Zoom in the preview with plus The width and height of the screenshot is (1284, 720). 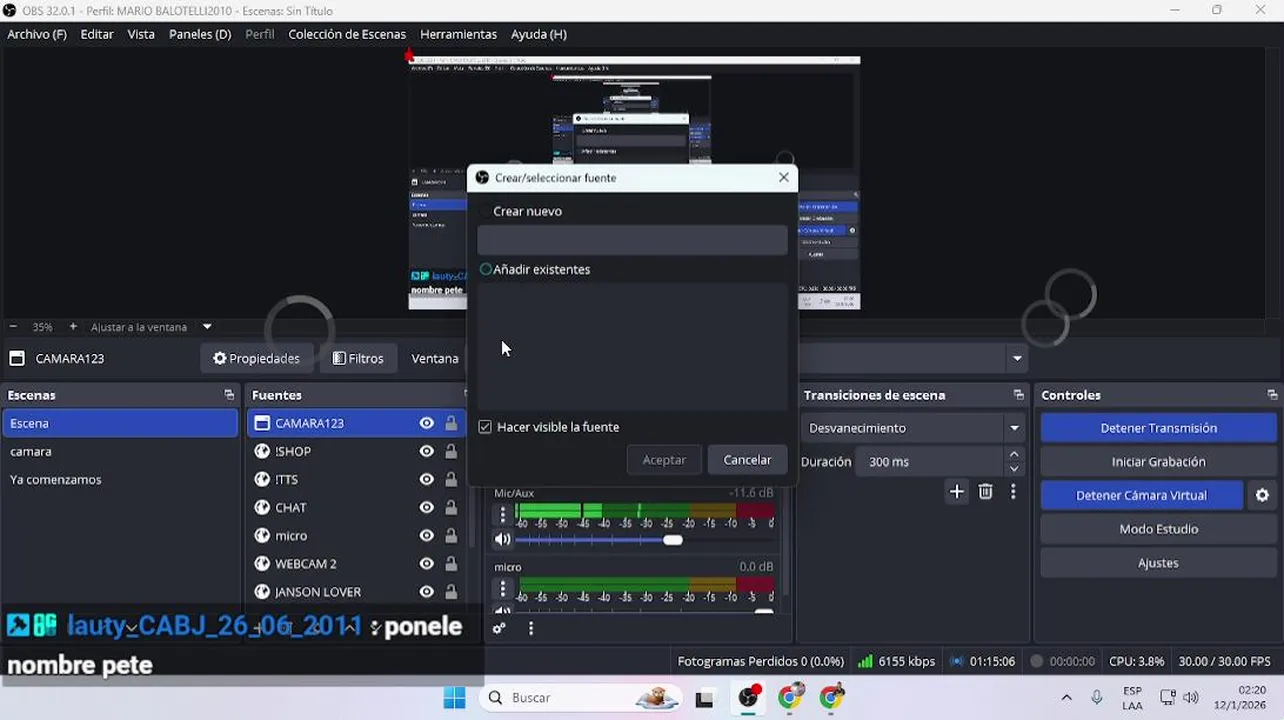(x=73, y=326)
